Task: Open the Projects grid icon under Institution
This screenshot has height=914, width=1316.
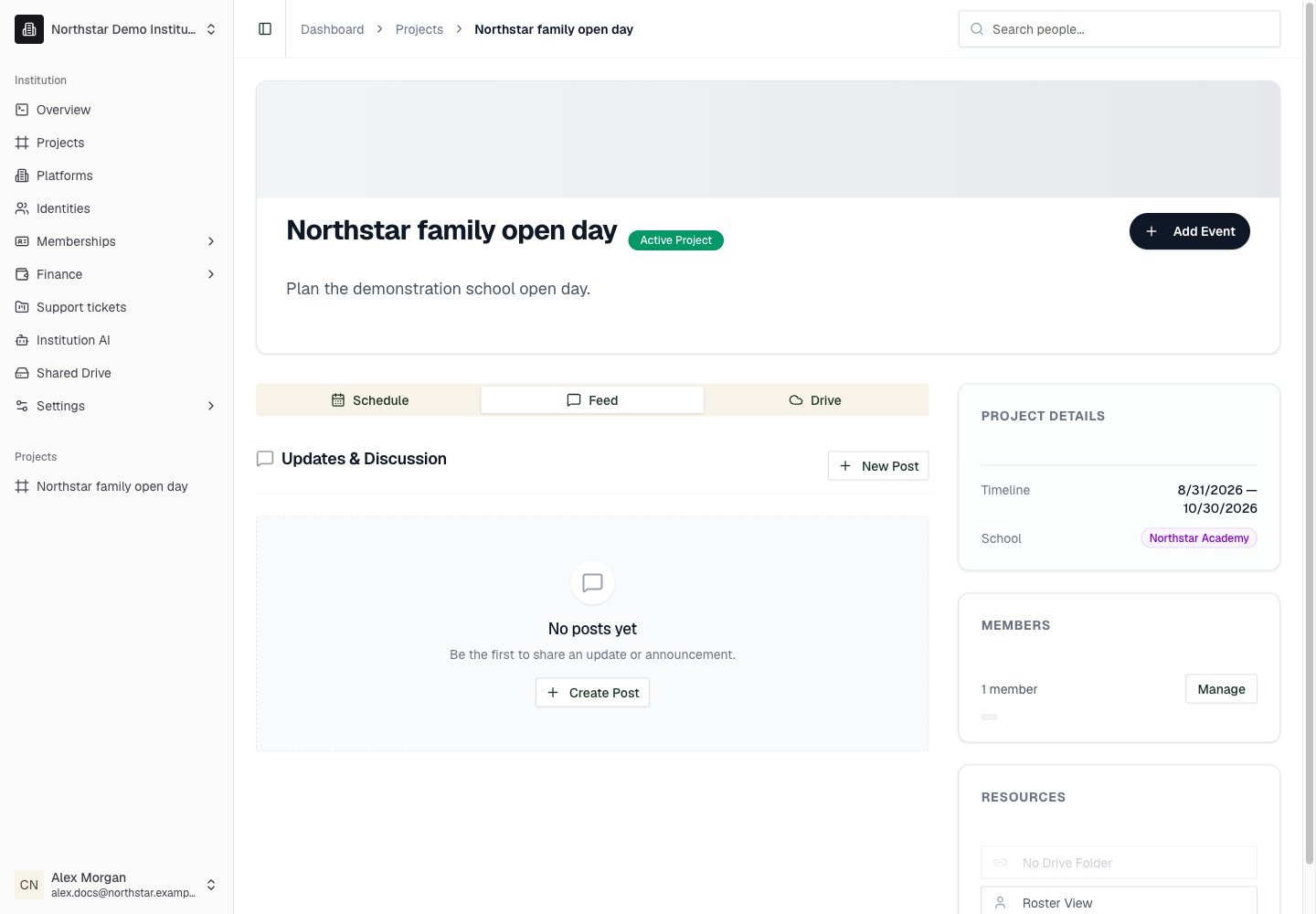Action: (22, 143)
